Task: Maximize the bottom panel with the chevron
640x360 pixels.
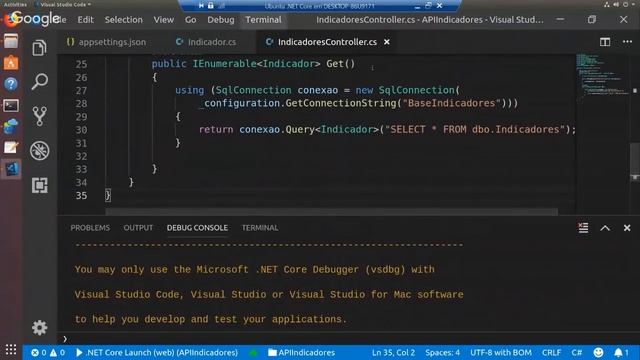Action: point(605,228)
